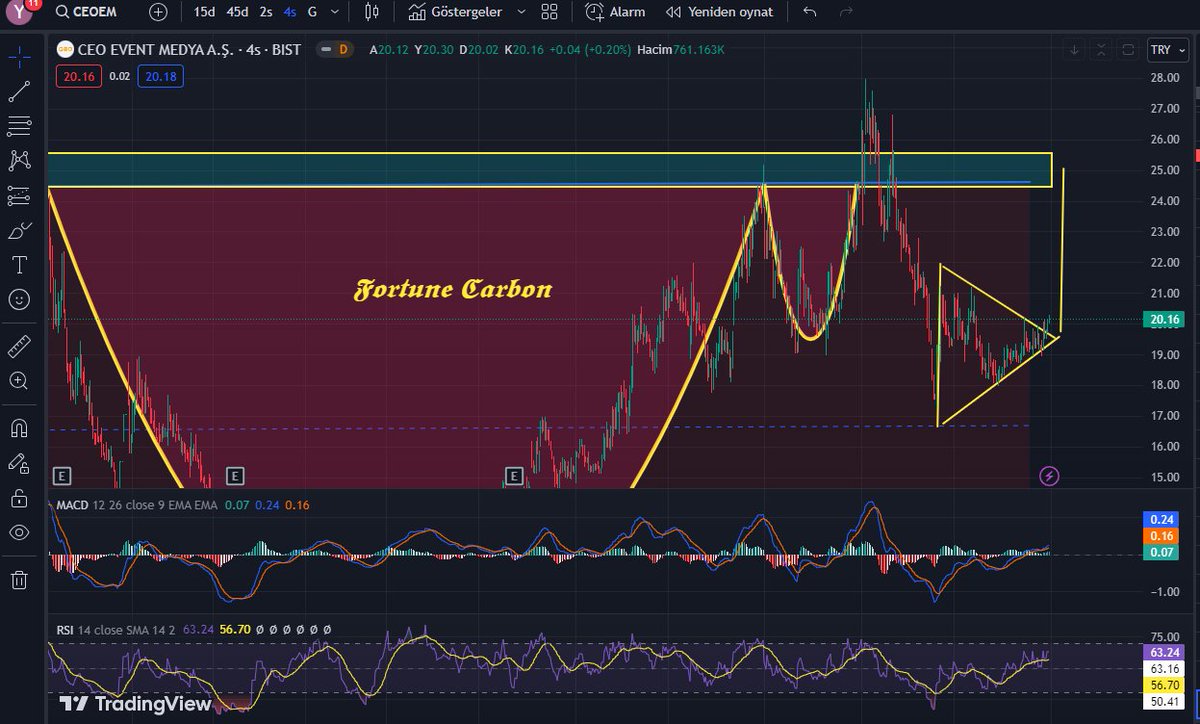Undo the last chart action
The image size is (1200, 724).
(x=810, y=12)
